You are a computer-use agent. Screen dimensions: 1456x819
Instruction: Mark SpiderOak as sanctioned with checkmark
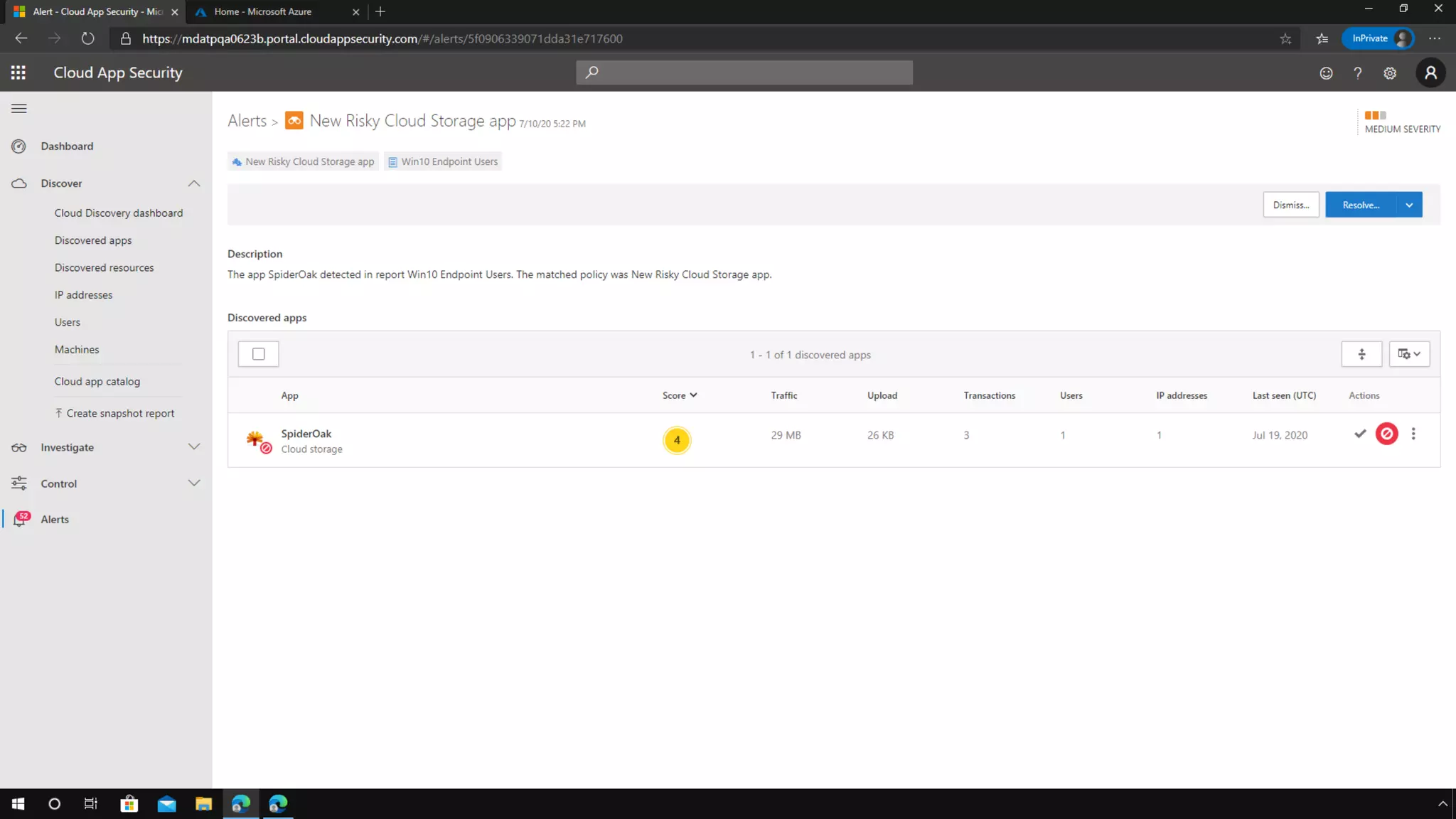[1360, 434]
